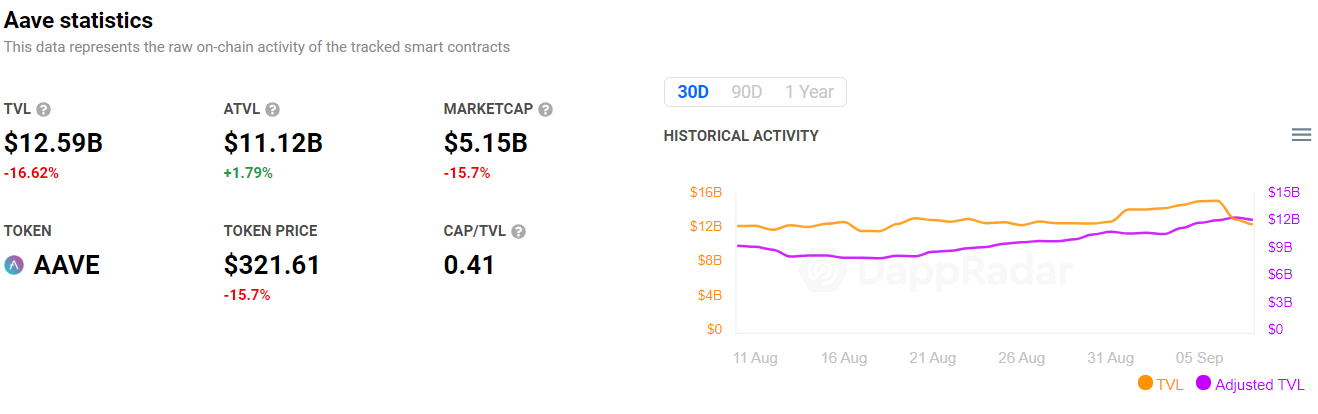Click the AAVE token name
Viewport: 1318px width, 414px height.
point(67,265)
